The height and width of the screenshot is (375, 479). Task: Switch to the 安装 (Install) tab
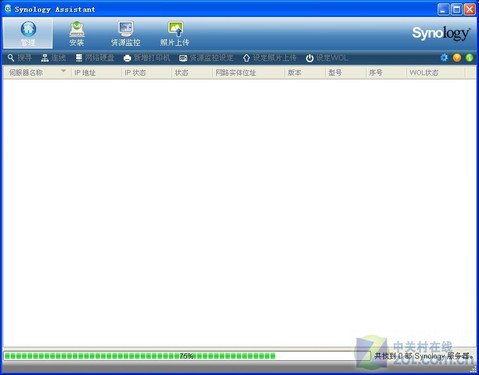[x=77, y=33]
